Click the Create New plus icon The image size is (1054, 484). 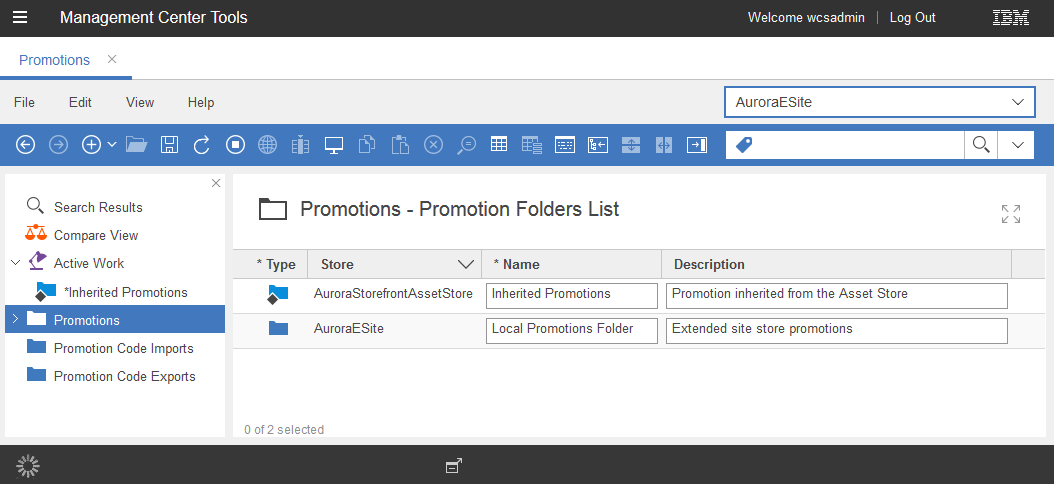pyautogui.click(x=91, y=145)
